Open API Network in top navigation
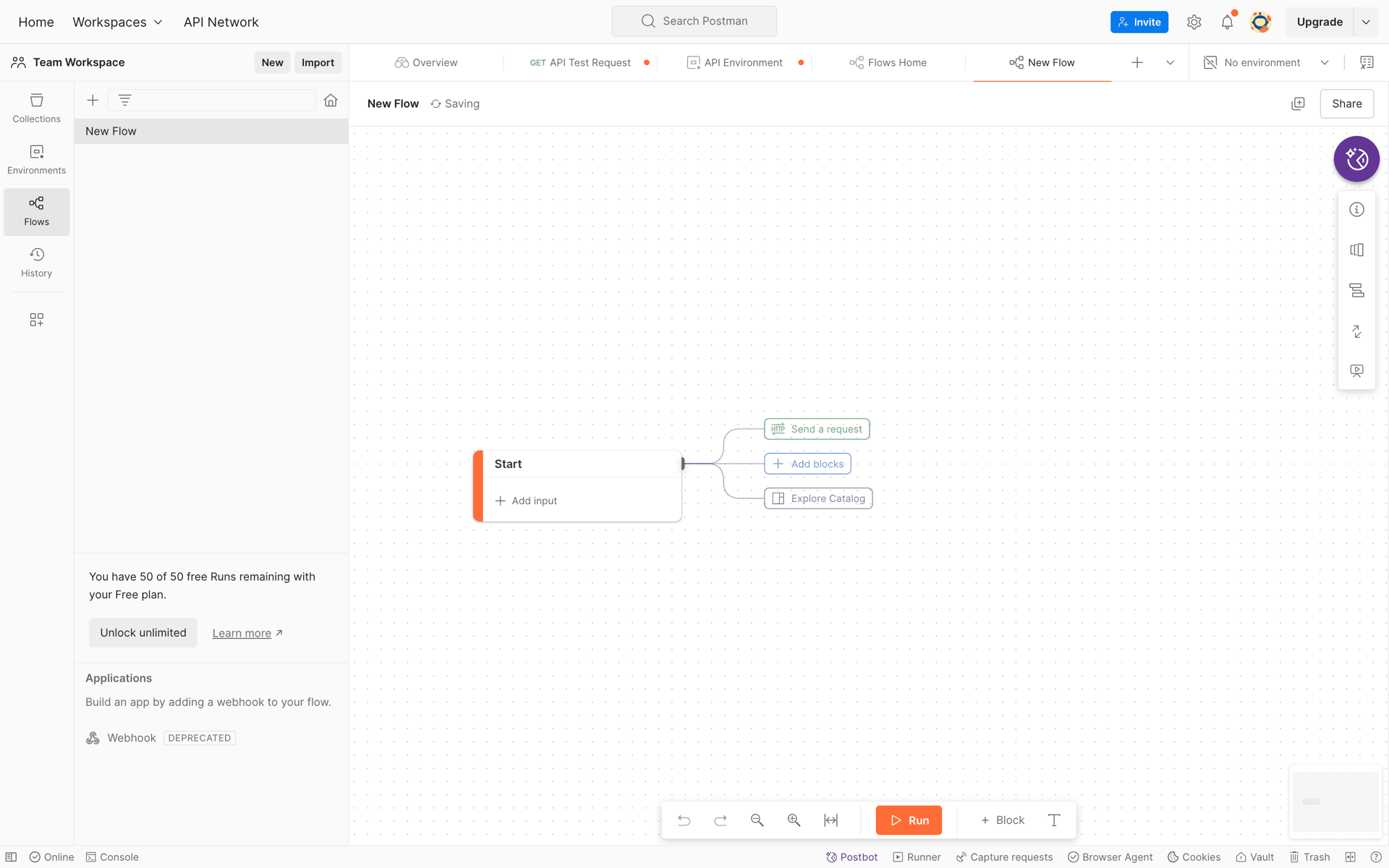Viewport: 1389px width, 868px height. (x=221, y=22)
